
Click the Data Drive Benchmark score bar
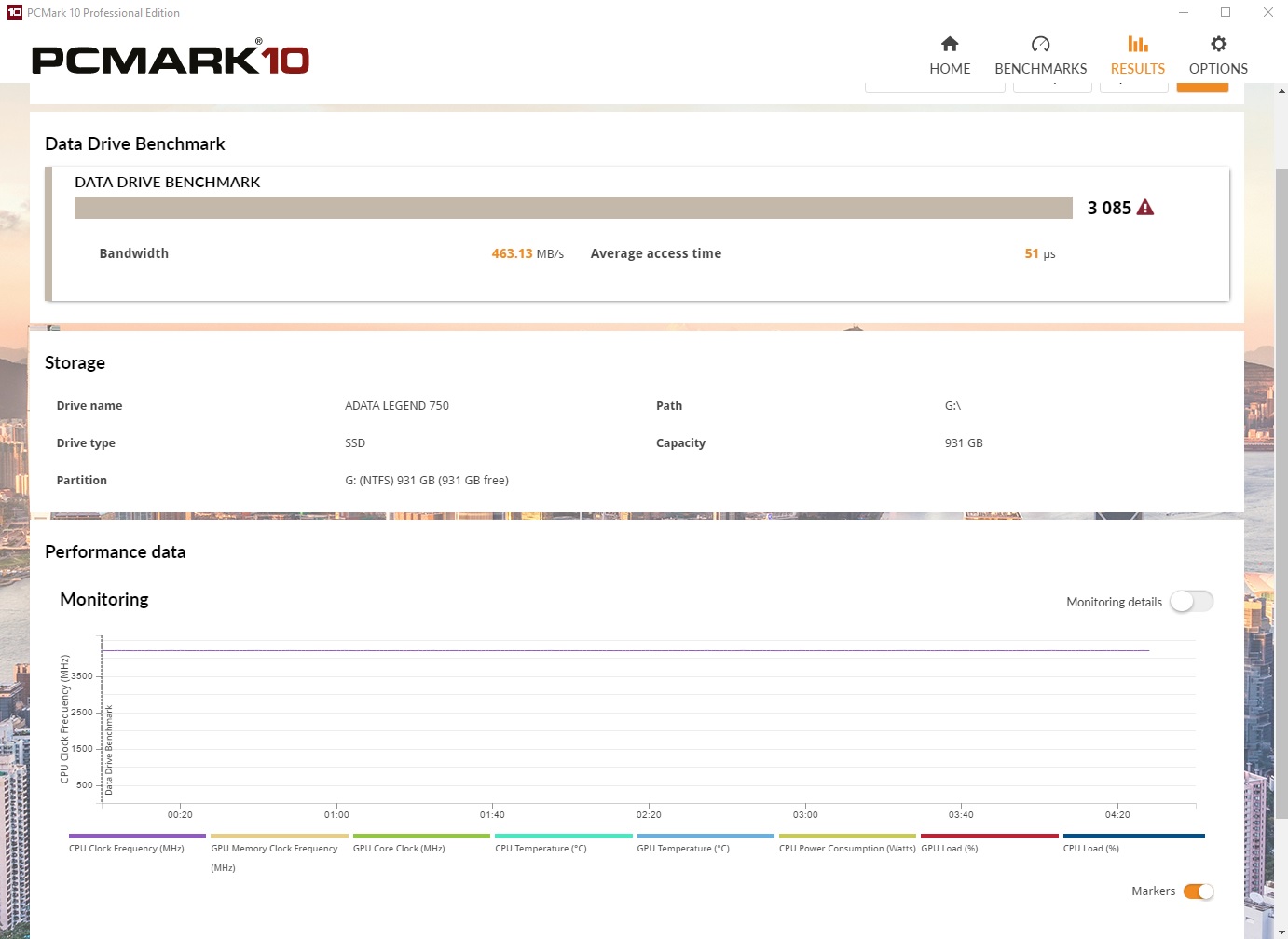coord(573,208)
